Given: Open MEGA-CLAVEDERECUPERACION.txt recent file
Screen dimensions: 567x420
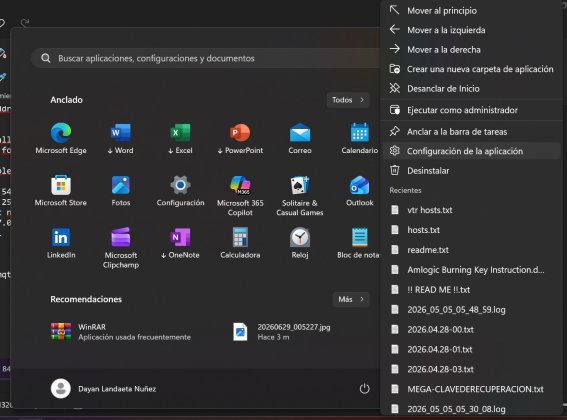Looking at the screenshot, I should tap(471, 389).
